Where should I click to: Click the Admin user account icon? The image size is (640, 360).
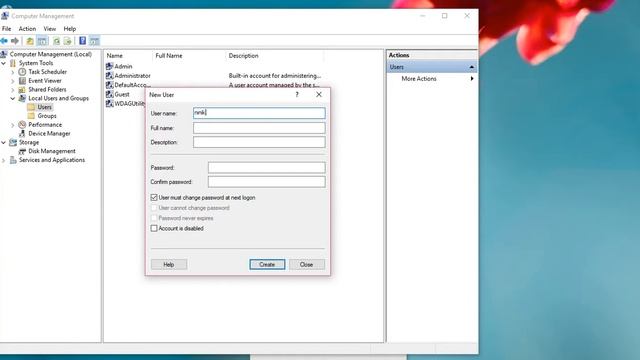[x=109, y=66]
